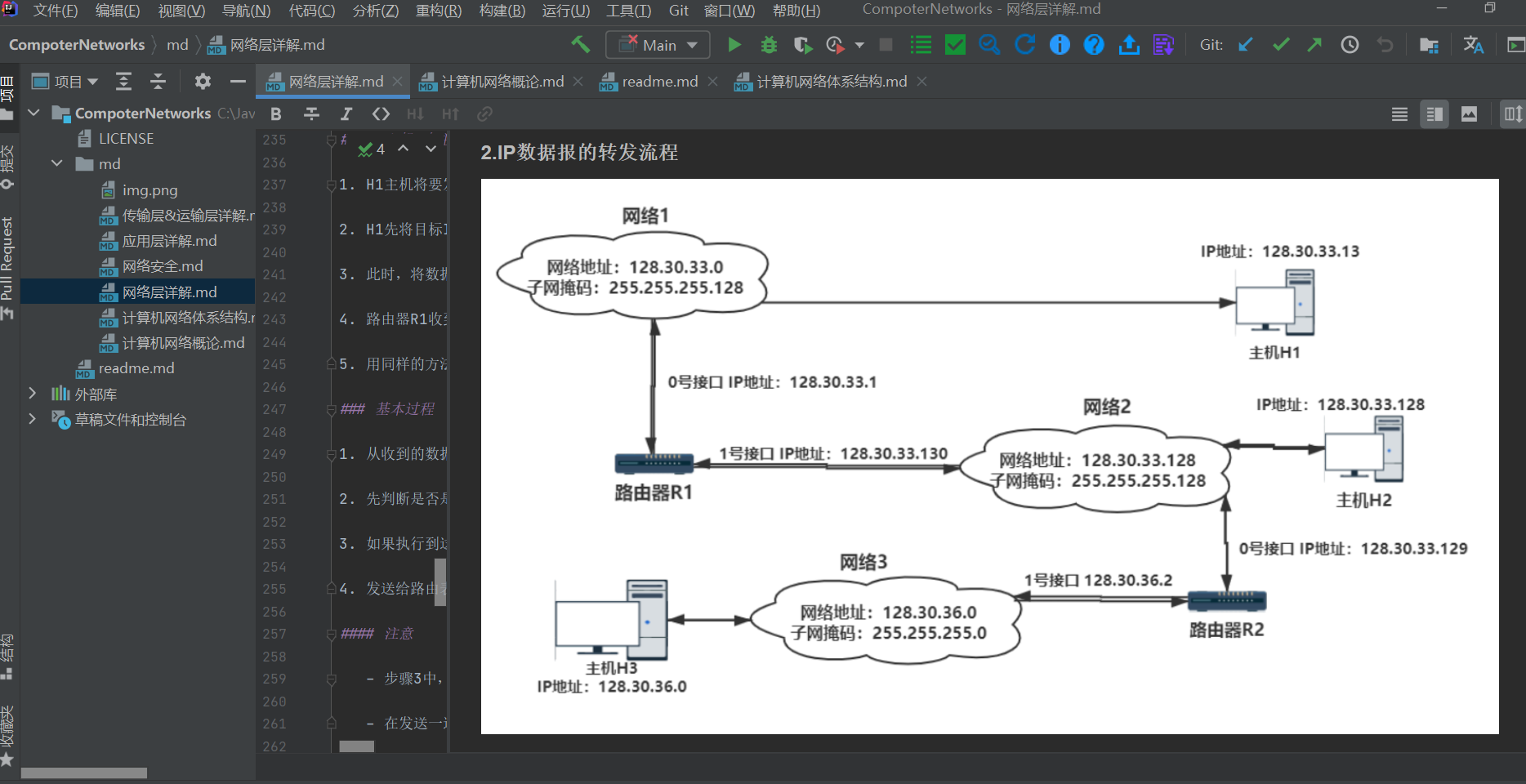This screenshot has width=1526, height=784.
Task: Click the blue question mark help icon
Action: 1094,45
